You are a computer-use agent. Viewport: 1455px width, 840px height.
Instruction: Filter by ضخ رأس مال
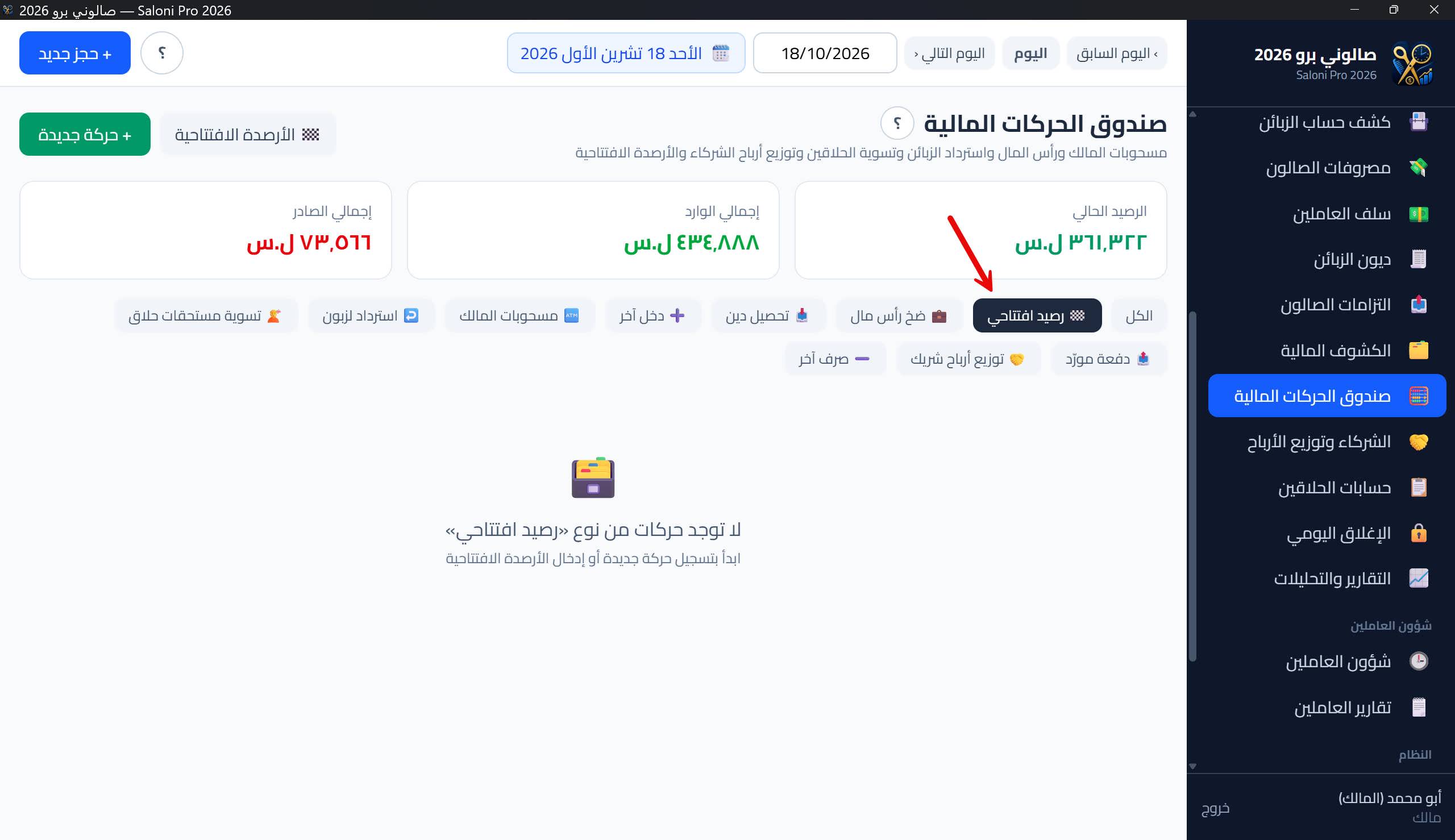pos(899,315)
